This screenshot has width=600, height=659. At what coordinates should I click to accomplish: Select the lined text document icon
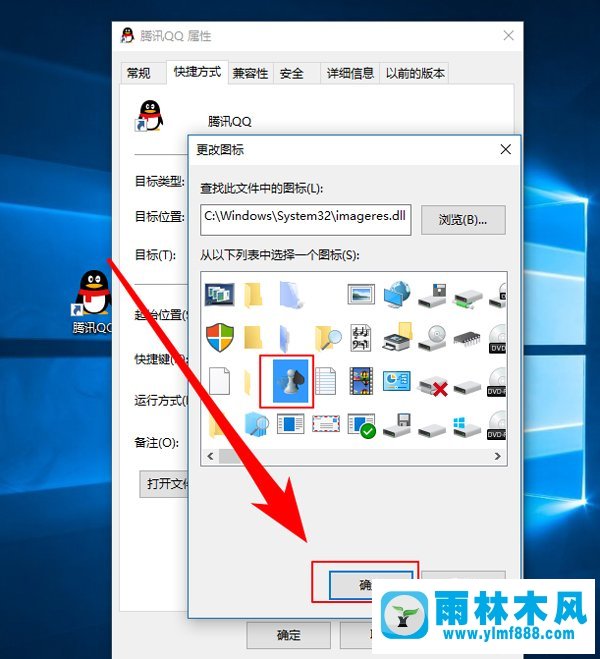tap(326, 381)
